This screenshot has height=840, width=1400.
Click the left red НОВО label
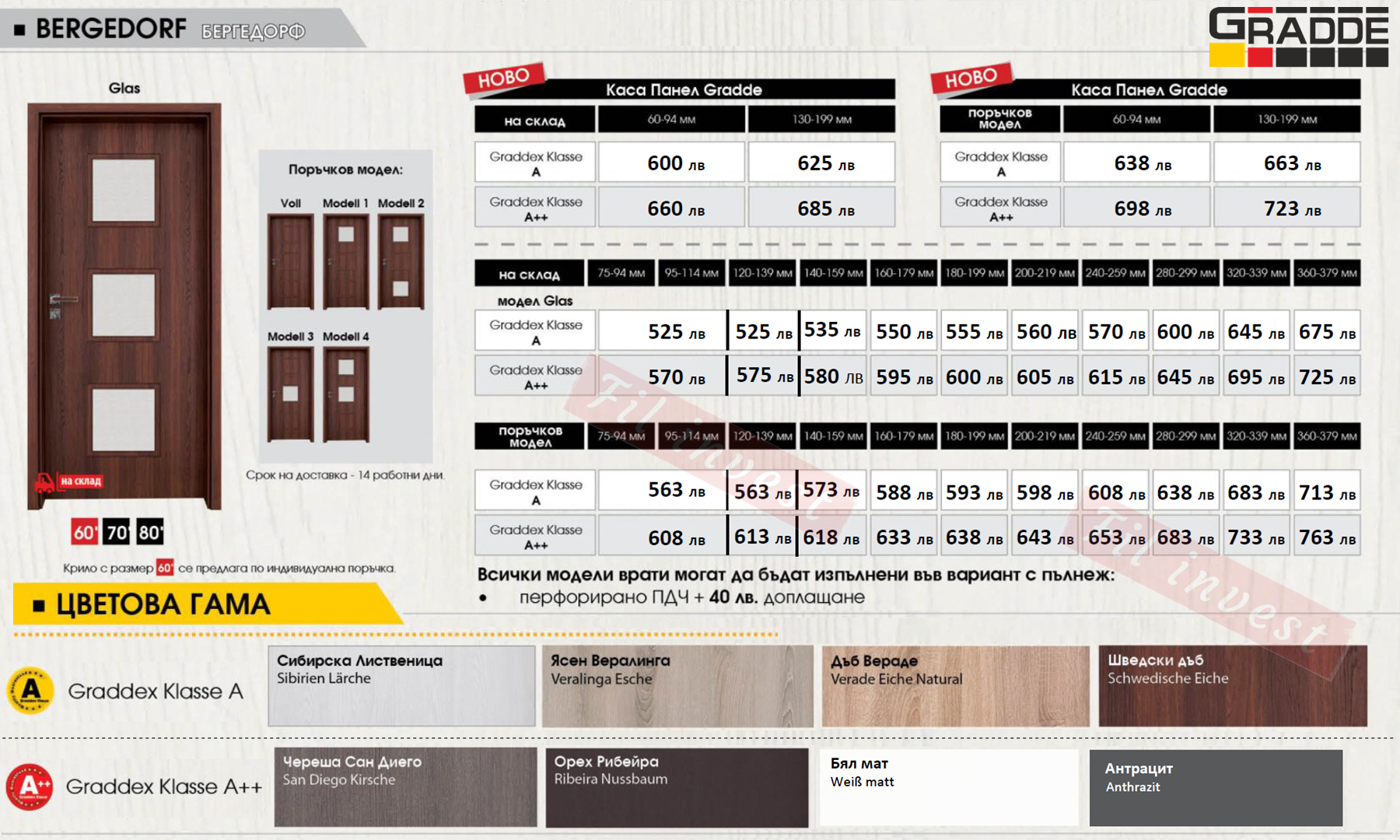504,79
